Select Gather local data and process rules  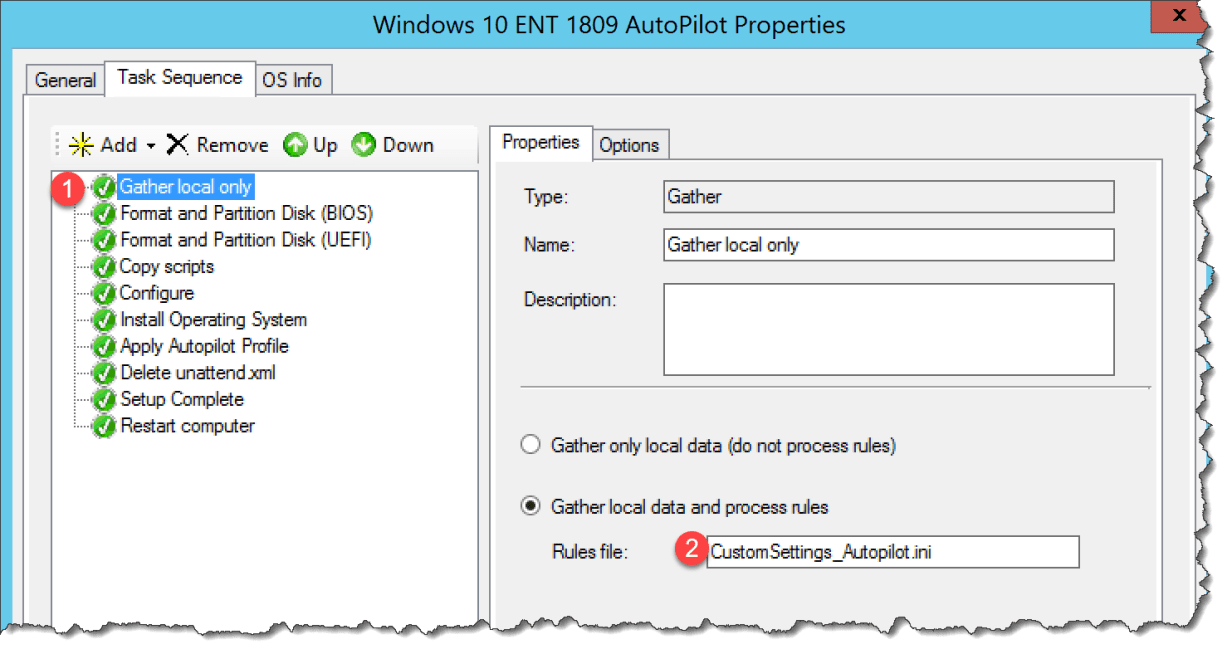tap(530, 507)
